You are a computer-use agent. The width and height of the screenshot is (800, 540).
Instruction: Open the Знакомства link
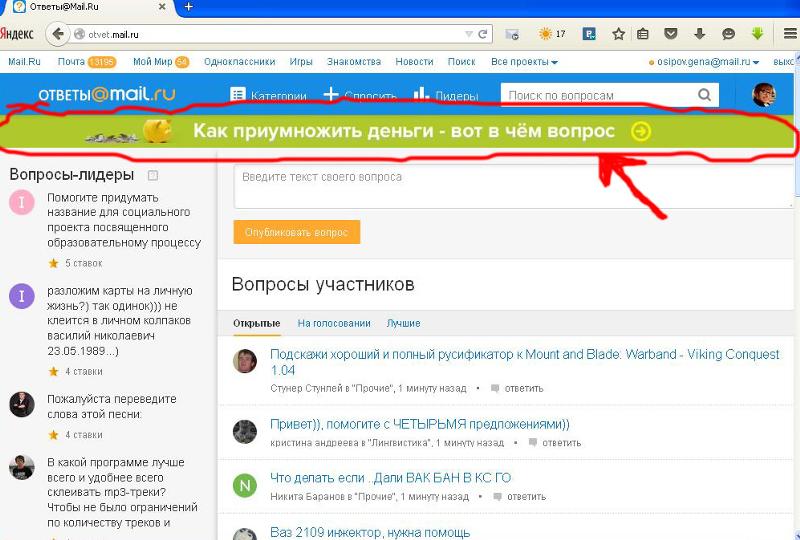(x=354, y=62)
